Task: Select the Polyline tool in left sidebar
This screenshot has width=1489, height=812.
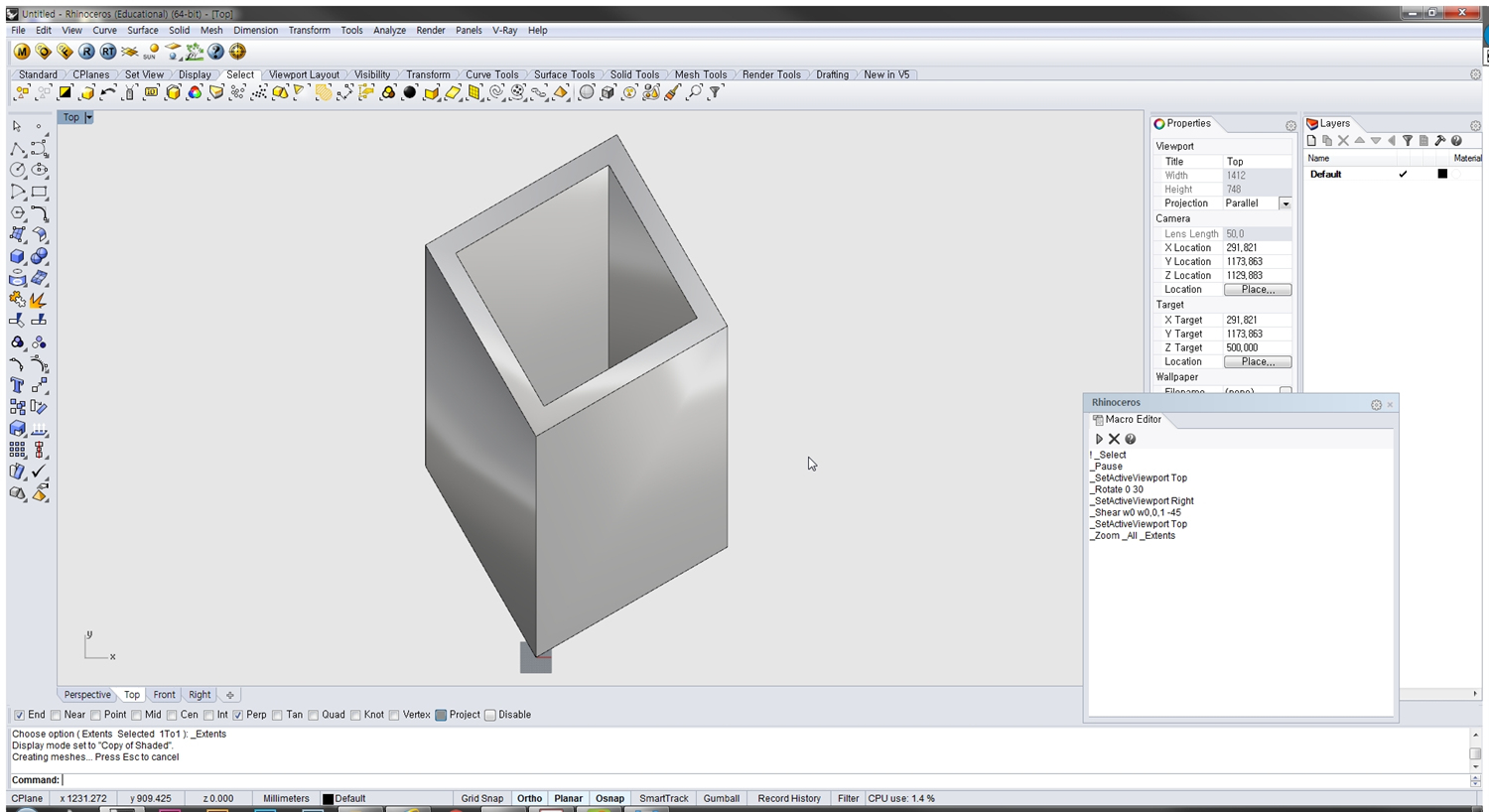Action: (x=17, y=149)
